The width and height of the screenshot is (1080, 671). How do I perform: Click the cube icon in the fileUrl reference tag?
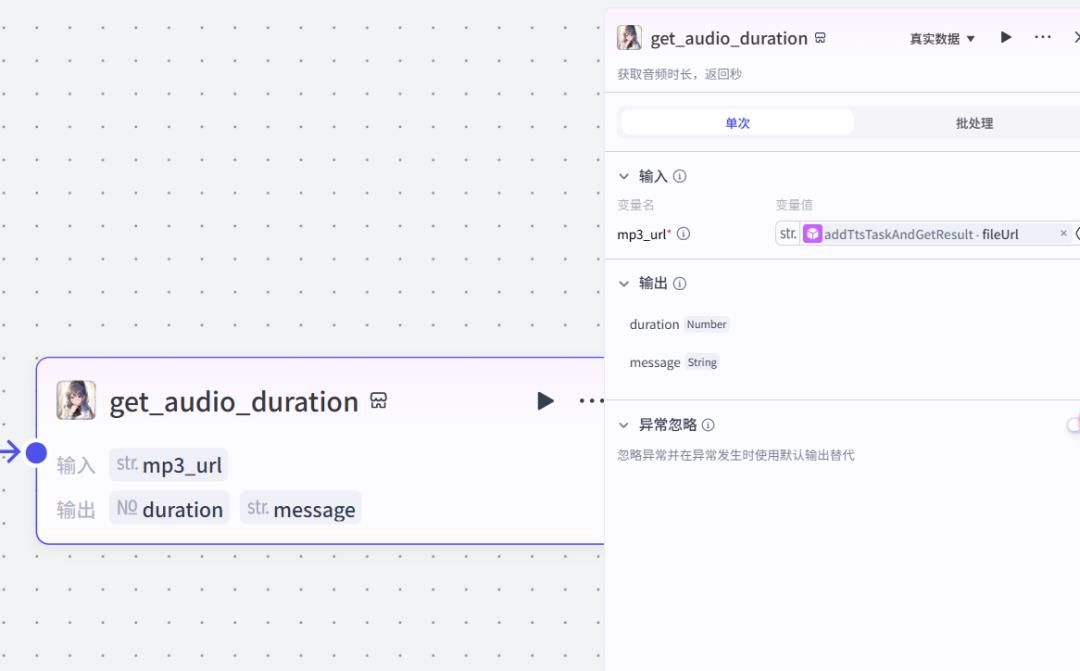(x=812, y=232)
